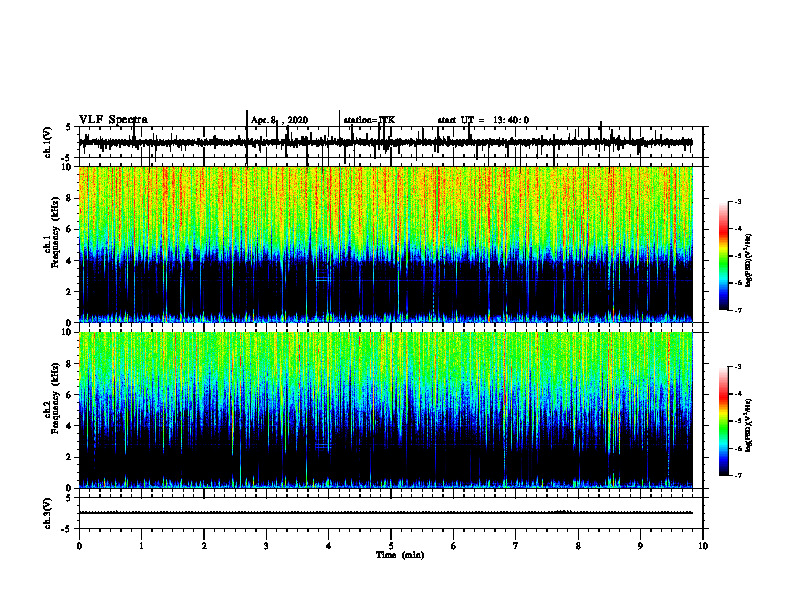792x612 pixels.
Task: Click time axis tick label '6'
Action: pyautogui.click(x=454, y=546)
